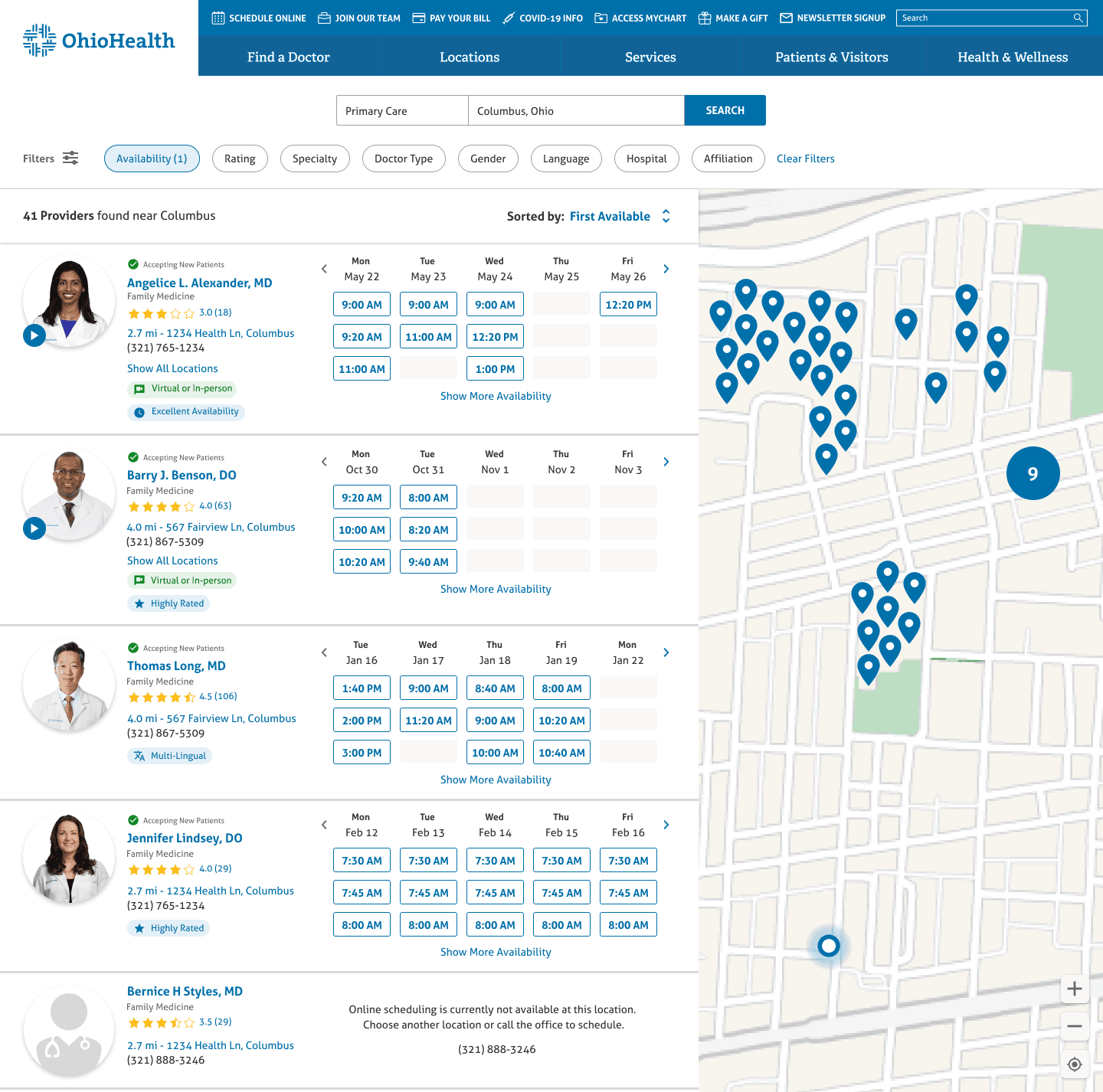Open the Services menu
The height and width of the screenshot is (1092, 1103).
pyautogui.click(x=650, y=57)
